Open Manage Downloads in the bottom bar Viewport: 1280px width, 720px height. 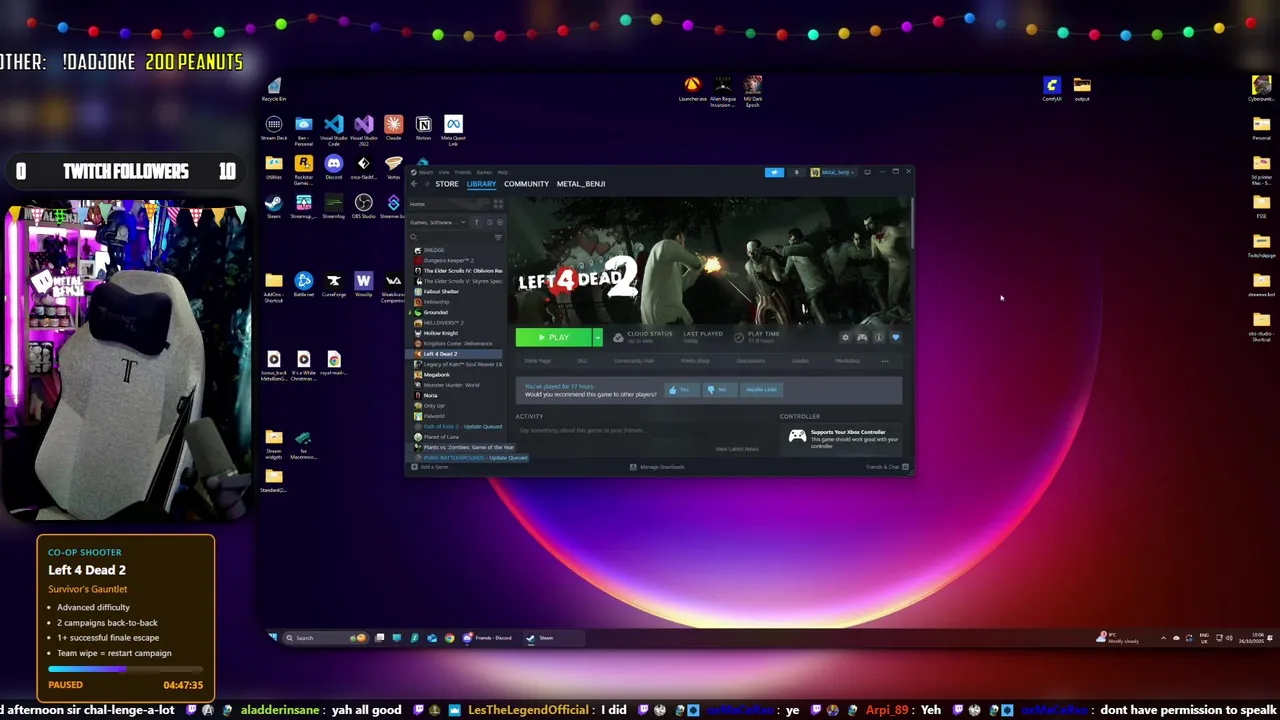[x=658, y=467]
